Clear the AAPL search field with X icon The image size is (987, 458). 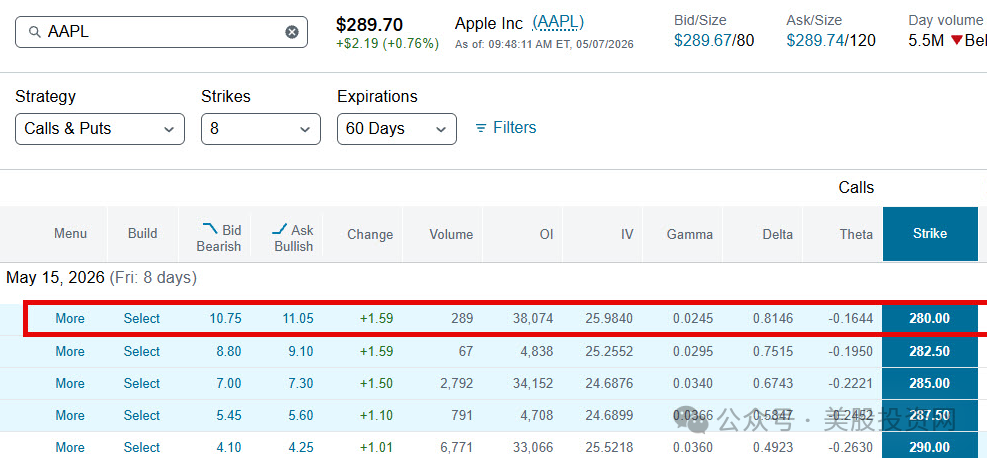pyautogui.click(x=292, y=32)
